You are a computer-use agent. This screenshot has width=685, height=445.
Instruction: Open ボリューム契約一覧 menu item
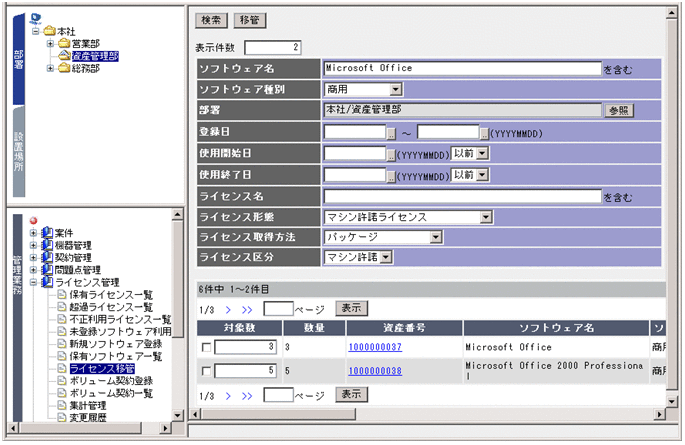(111, 393)
